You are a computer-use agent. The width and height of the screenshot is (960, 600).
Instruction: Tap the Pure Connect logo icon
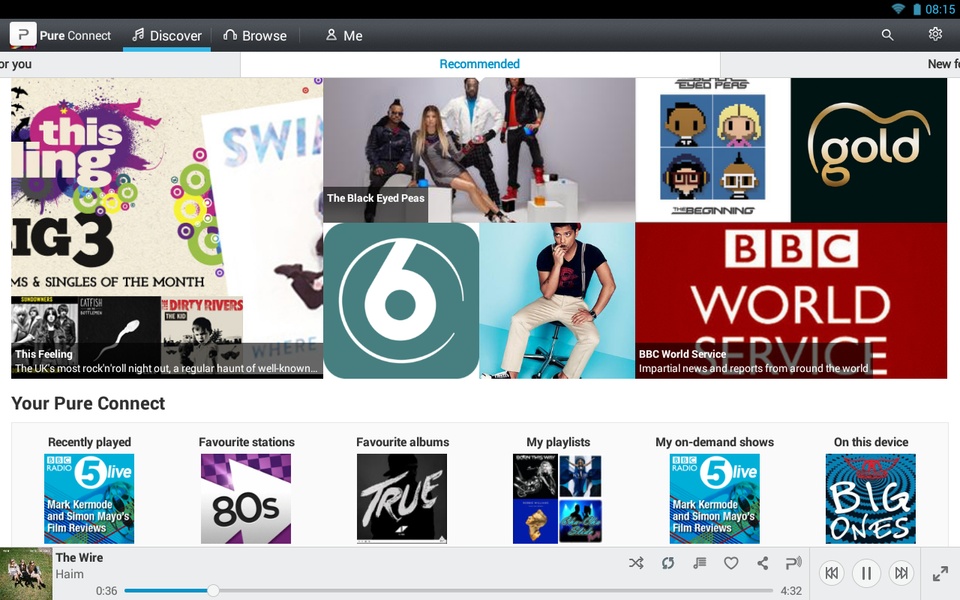tap(23, 34)
